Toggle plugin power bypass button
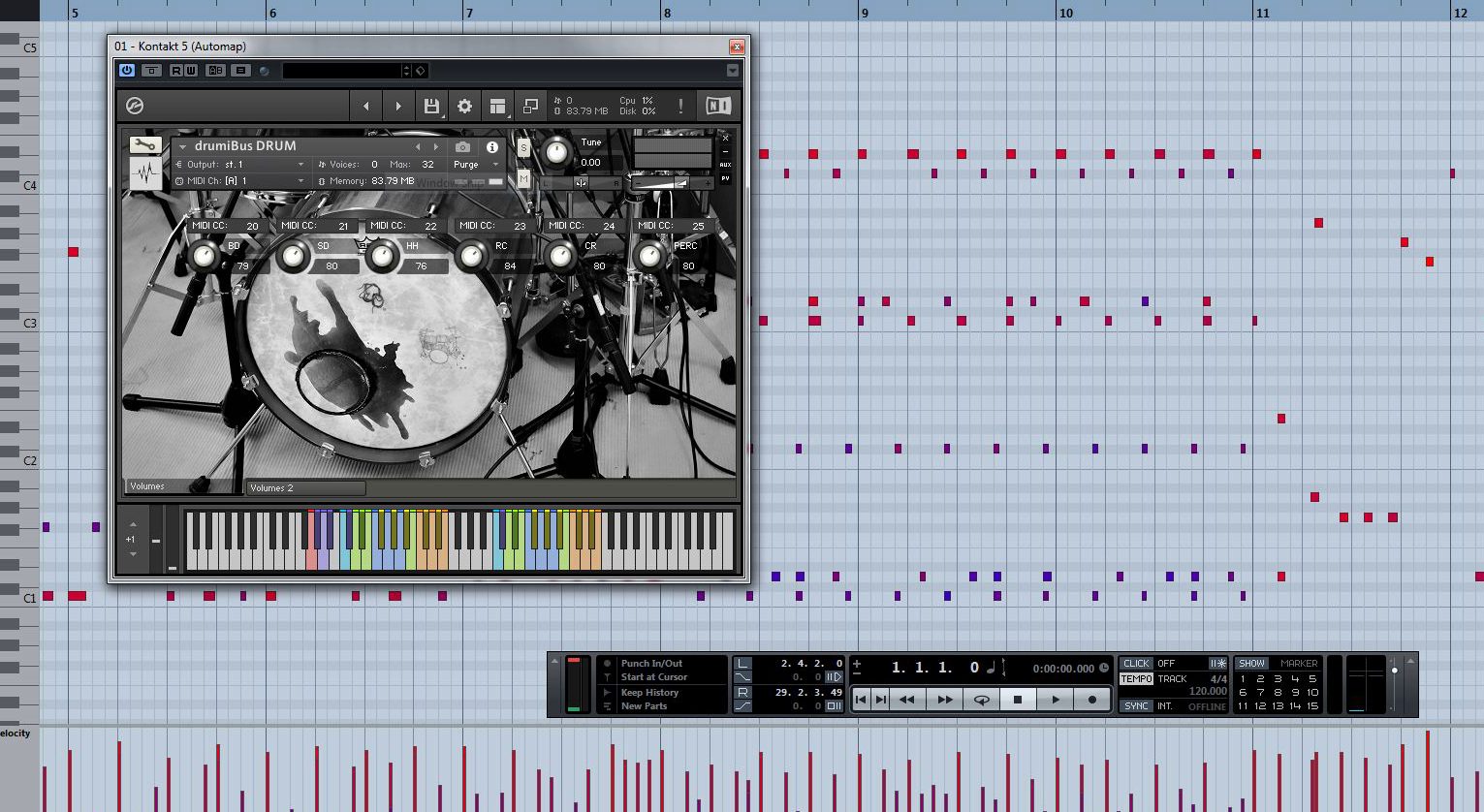 click(x=127, y=70)
